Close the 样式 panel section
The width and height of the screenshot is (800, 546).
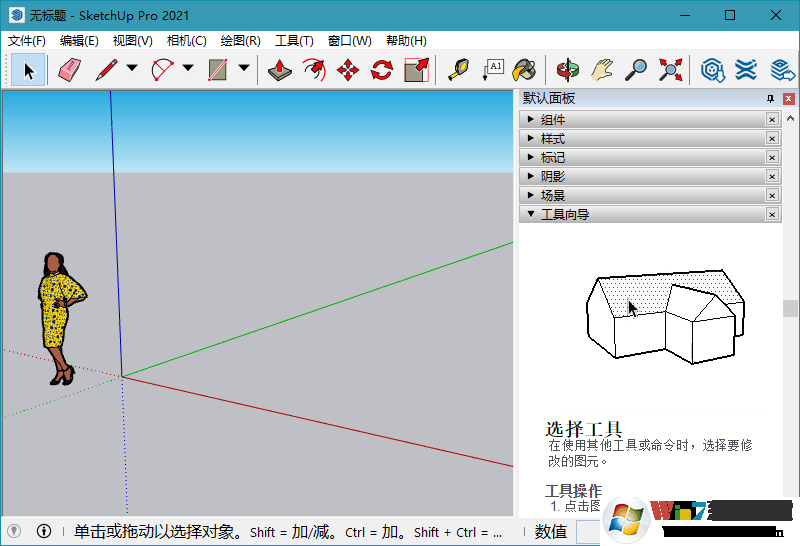click(x=772, y=138)
